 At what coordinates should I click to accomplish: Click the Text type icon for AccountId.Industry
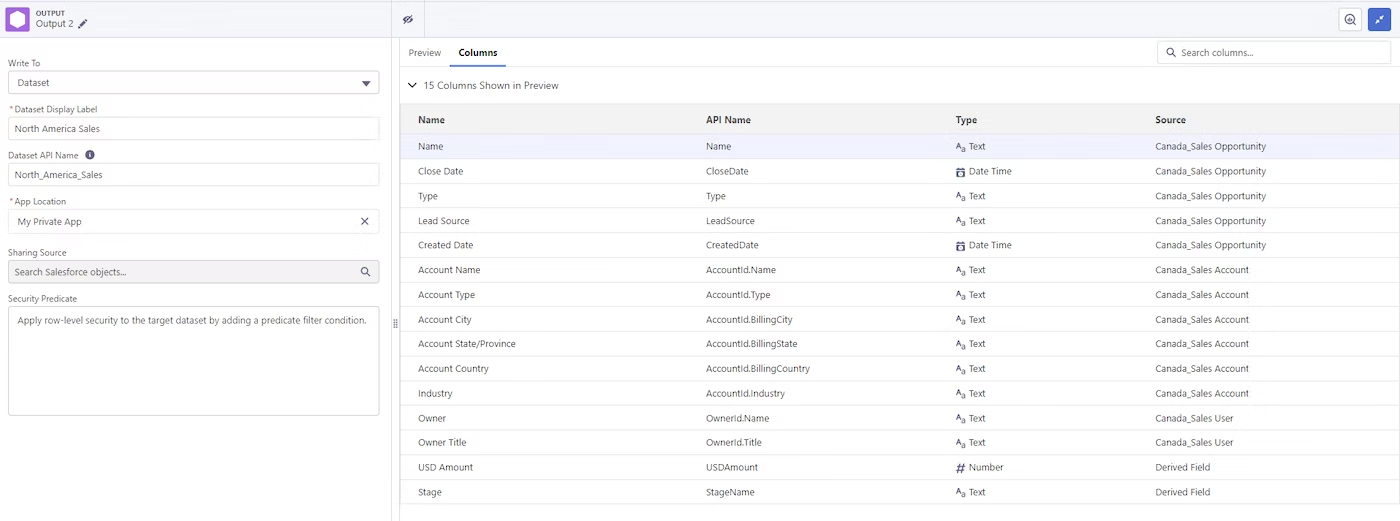960,394
